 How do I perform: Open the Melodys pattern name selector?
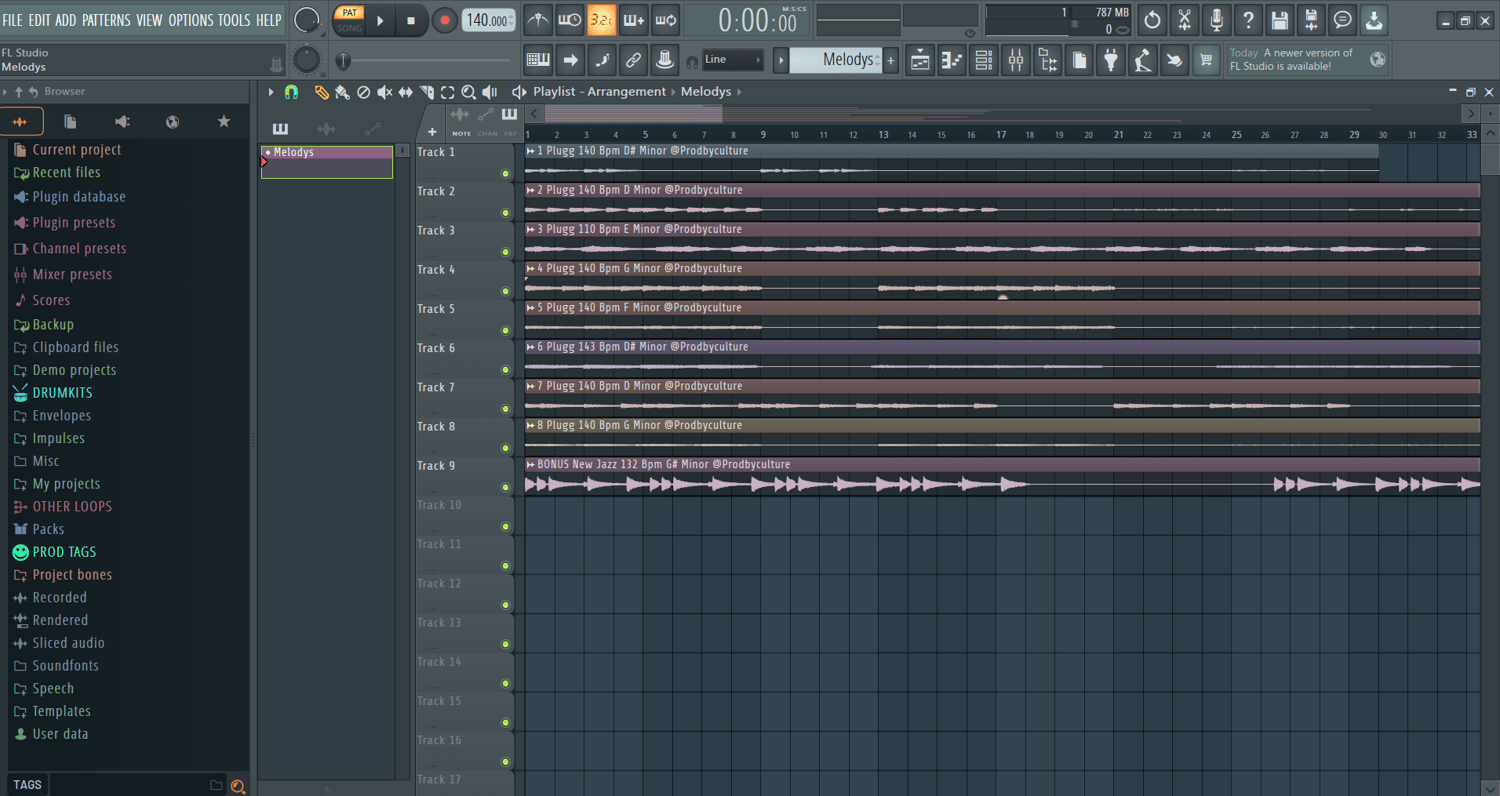click(x=836, y=60)
